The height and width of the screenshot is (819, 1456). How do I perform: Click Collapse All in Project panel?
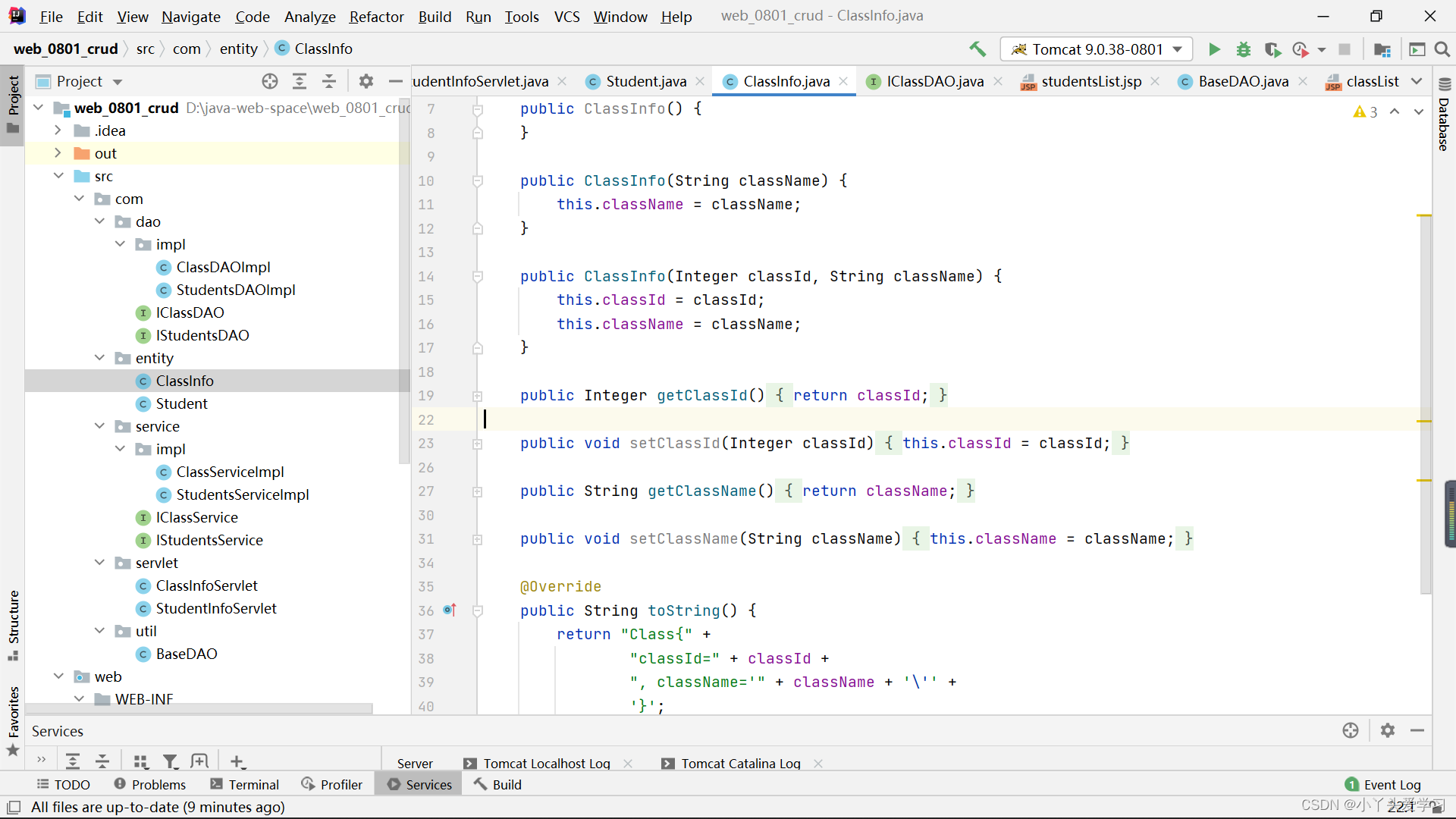pyautogui.click(x=329, y=81)
